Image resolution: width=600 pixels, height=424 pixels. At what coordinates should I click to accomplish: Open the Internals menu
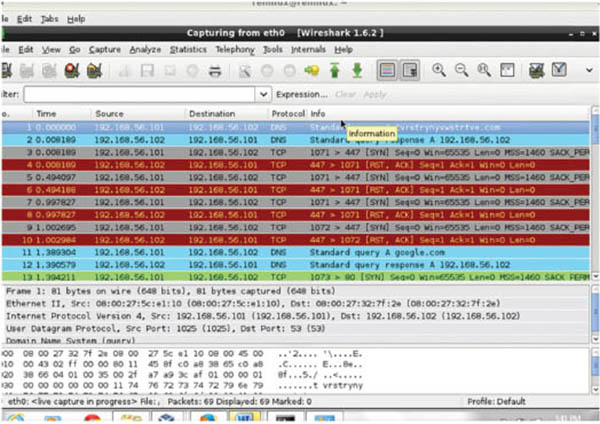coord(308,50)
